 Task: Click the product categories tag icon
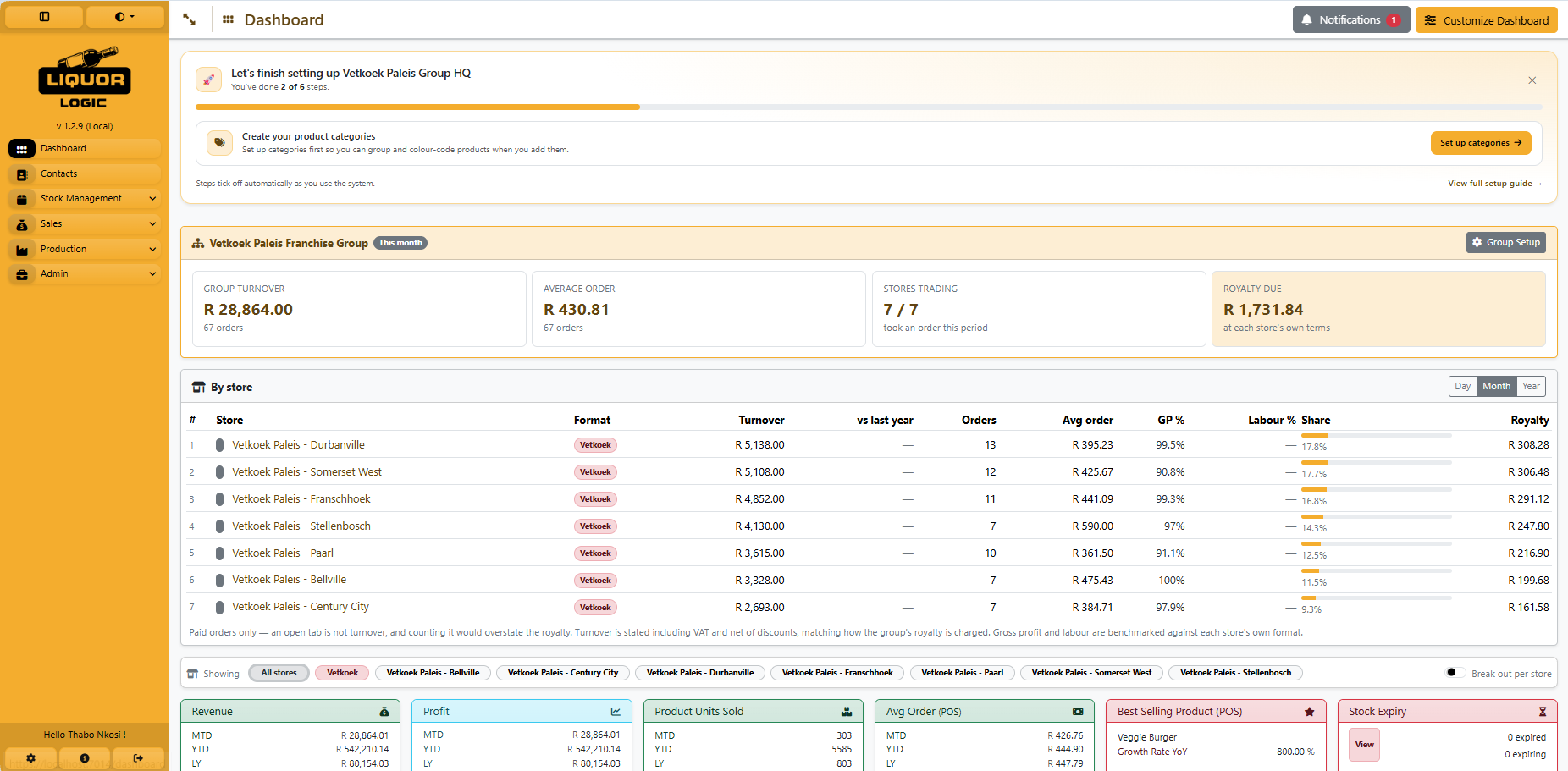coord(219,143)
